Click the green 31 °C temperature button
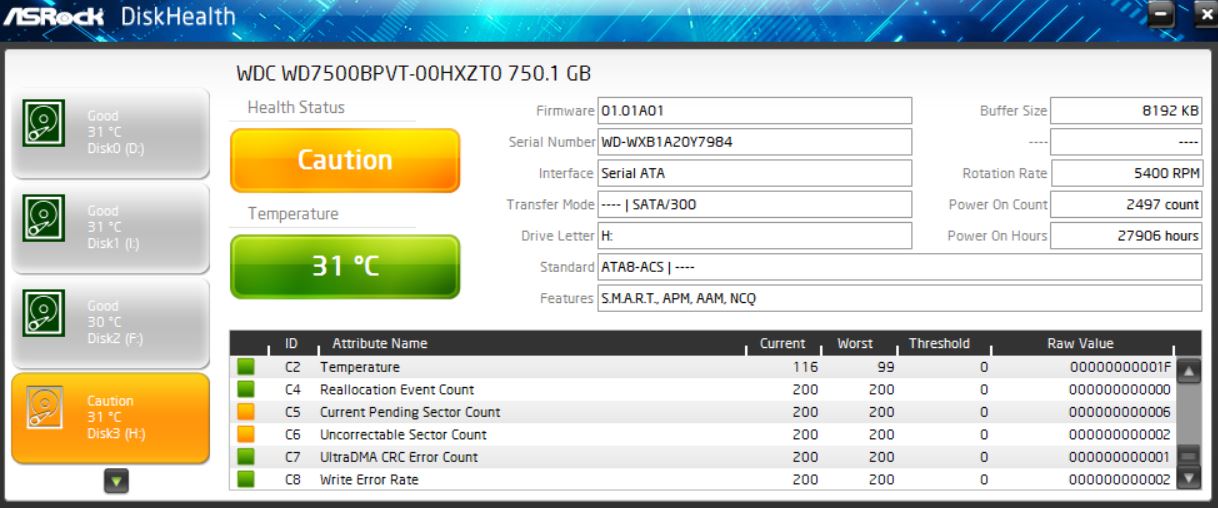The height and width of the screenshot is (508, 1218). pyautogui.click(x=345, y=267)
